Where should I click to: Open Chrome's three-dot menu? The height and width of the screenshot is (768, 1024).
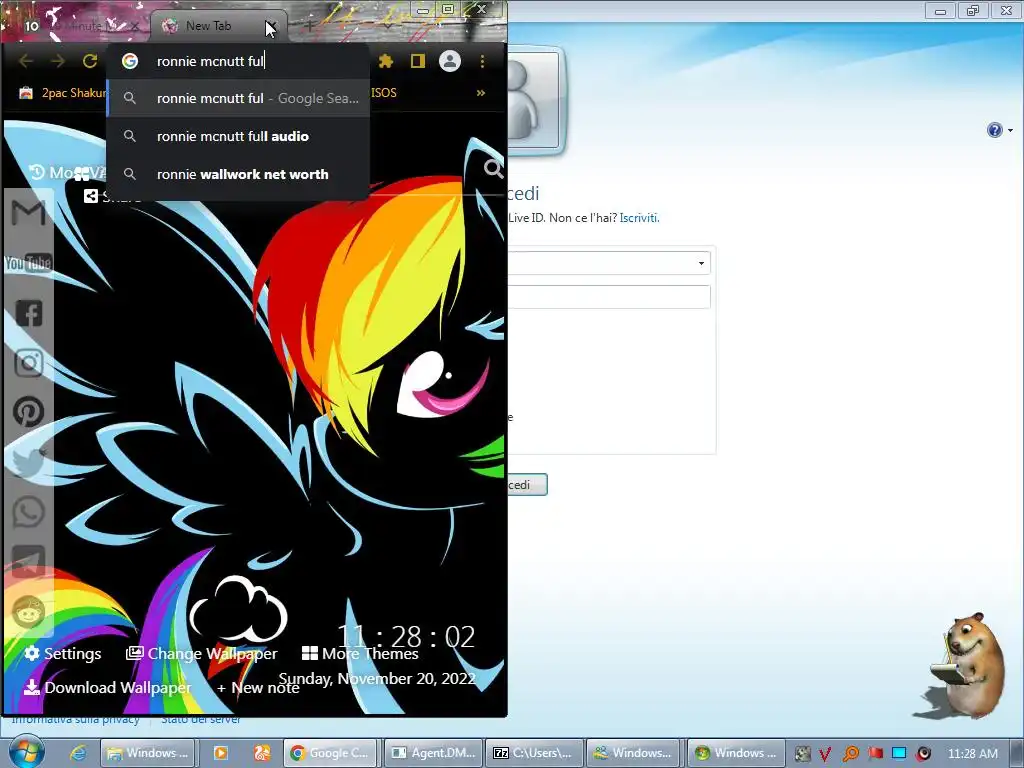tap(482, 61)
